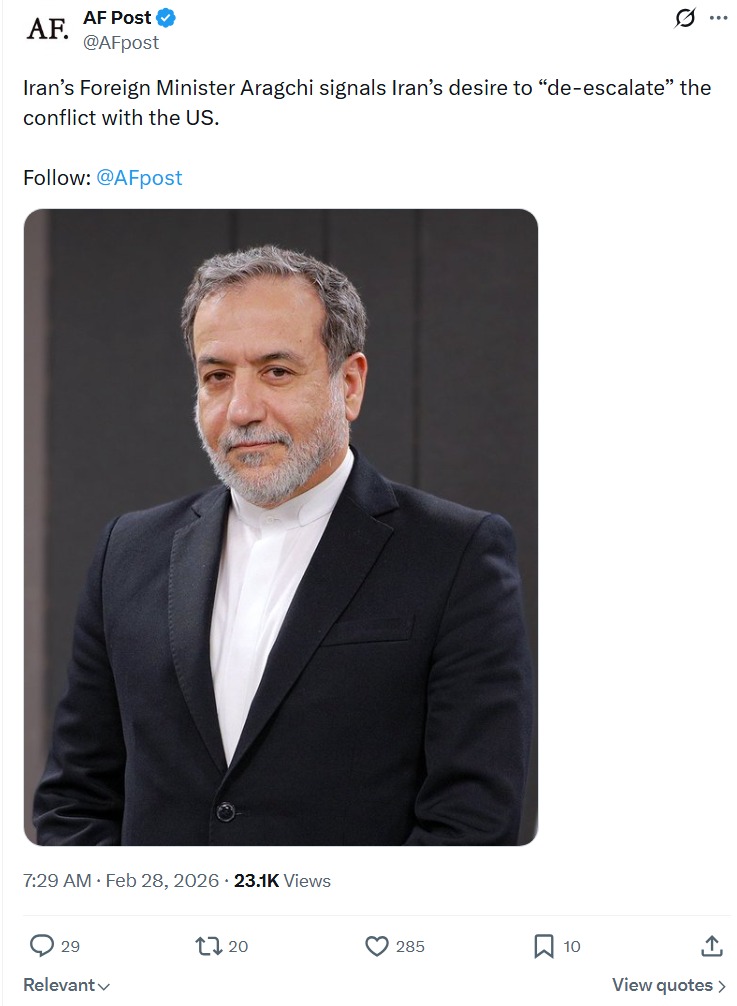This screenshot has height=1006, width=737.
Task: Click the repost arrows icon
Action: point(208,946)
